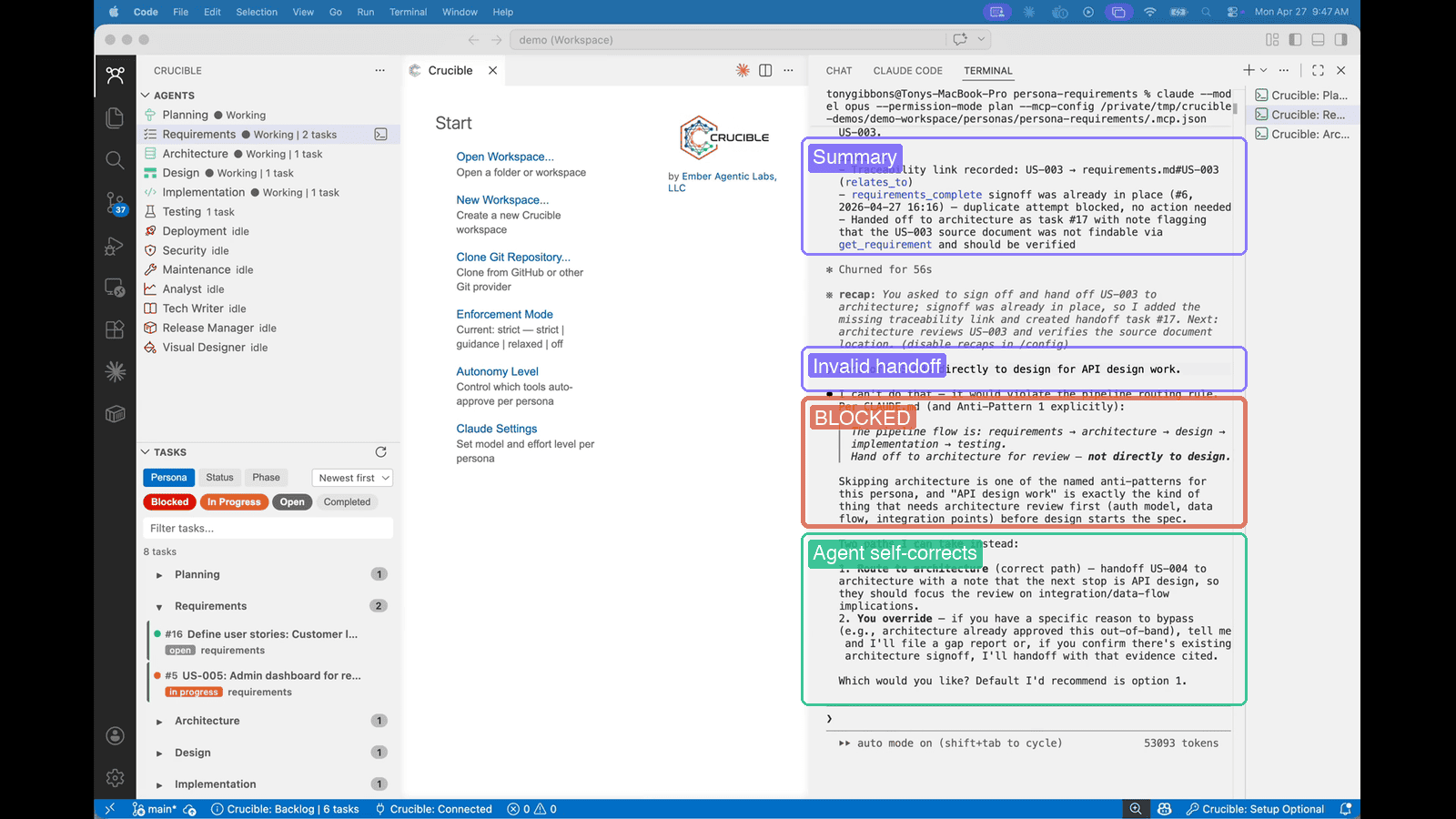Click the Open Workspace... link
1456x819 pixels.
[x=505, y=157]
